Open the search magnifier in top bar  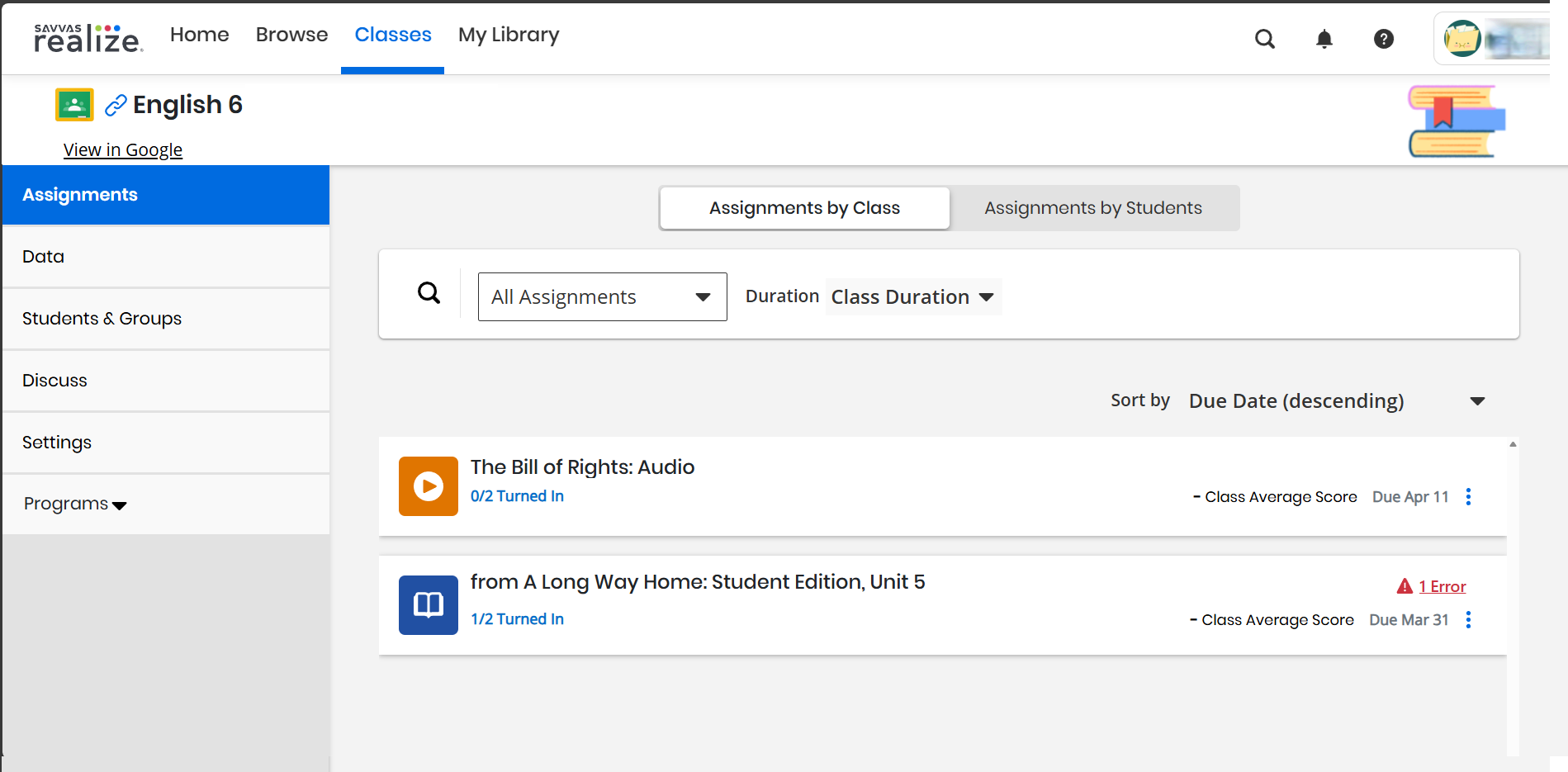point(1265,39)
